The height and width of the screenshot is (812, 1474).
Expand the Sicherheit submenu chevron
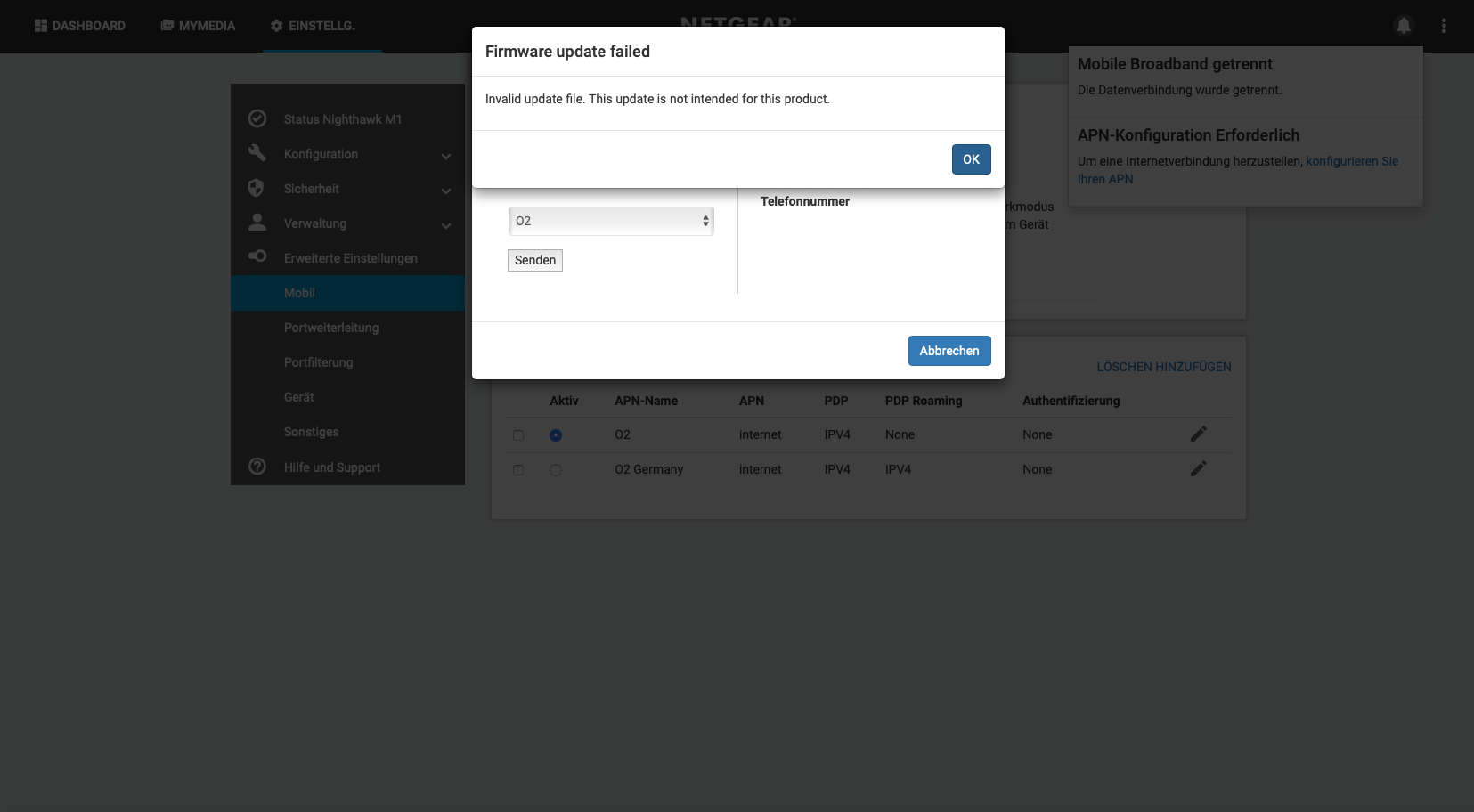point(446,191)
